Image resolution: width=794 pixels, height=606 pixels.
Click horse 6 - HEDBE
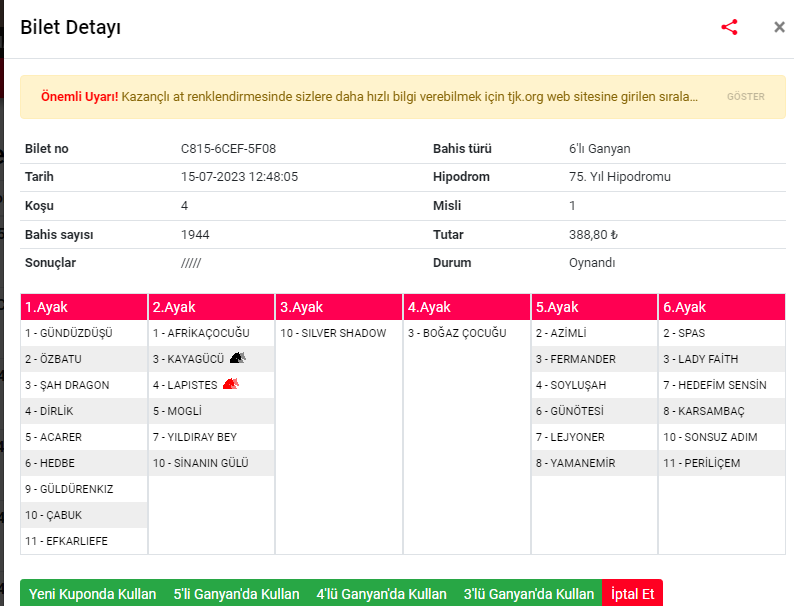pos(50,463)
